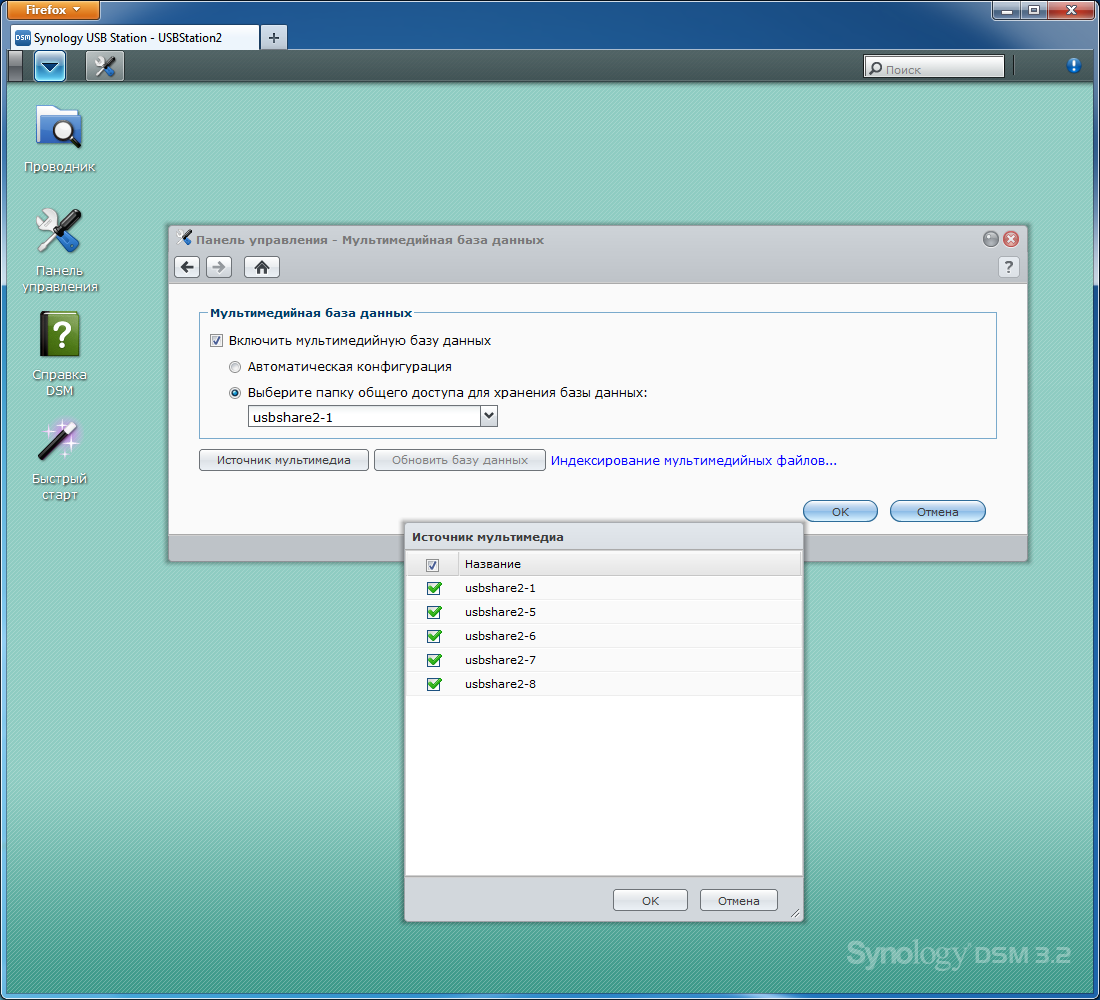
Task: Select Выберите папку общего доступа radio button
Action: point(235,393)
